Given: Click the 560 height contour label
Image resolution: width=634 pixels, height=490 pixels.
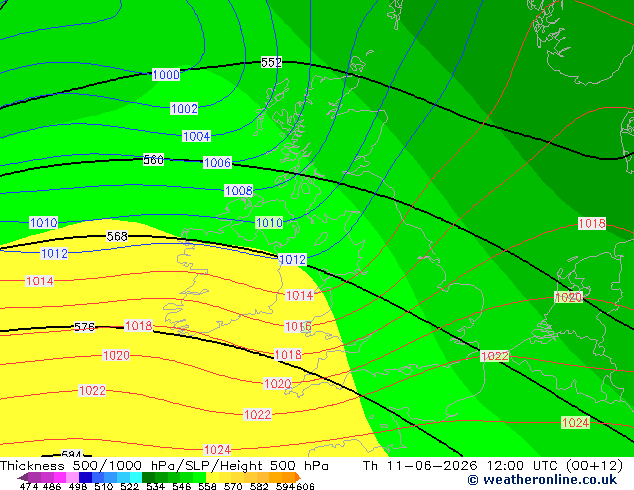Looking at the screenshot, I should coord(154,160).
